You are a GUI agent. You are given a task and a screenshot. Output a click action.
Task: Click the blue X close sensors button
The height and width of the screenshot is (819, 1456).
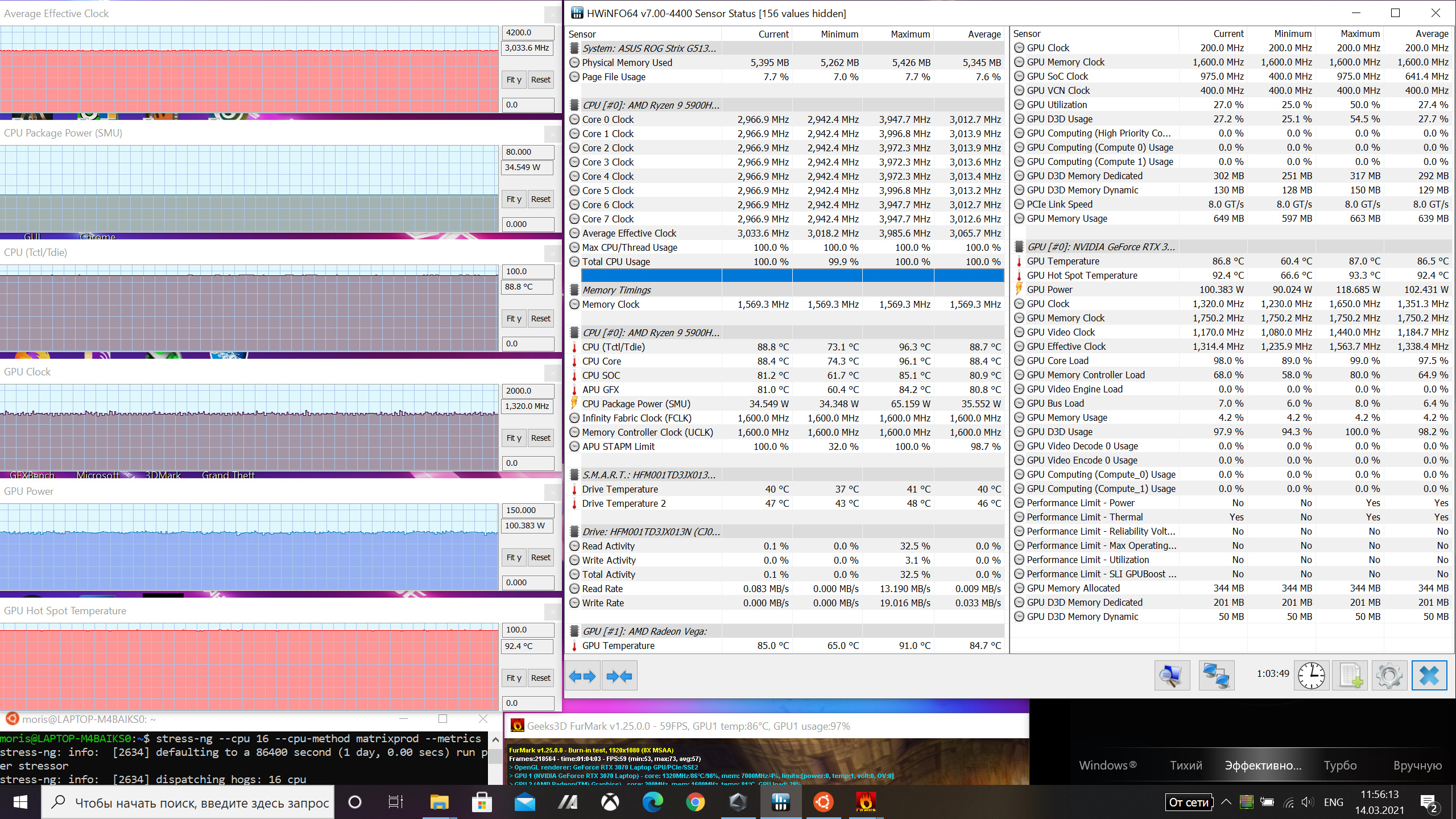[x=1429, y=676]
